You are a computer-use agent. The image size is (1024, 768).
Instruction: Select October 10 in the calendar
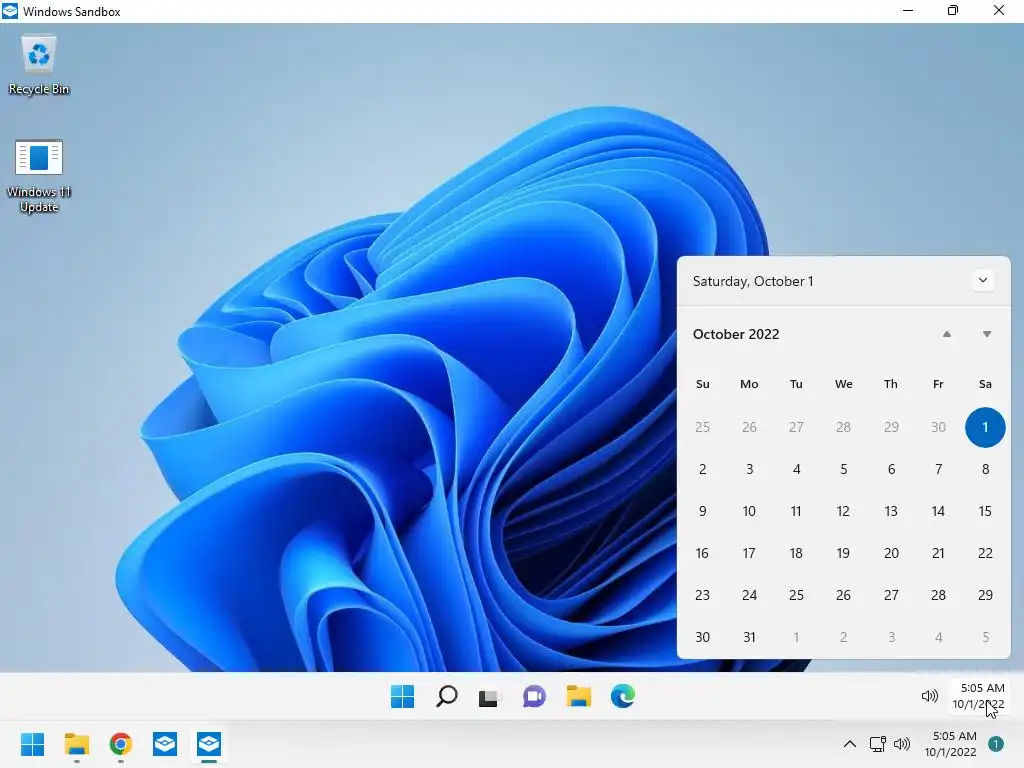(750, 511)
